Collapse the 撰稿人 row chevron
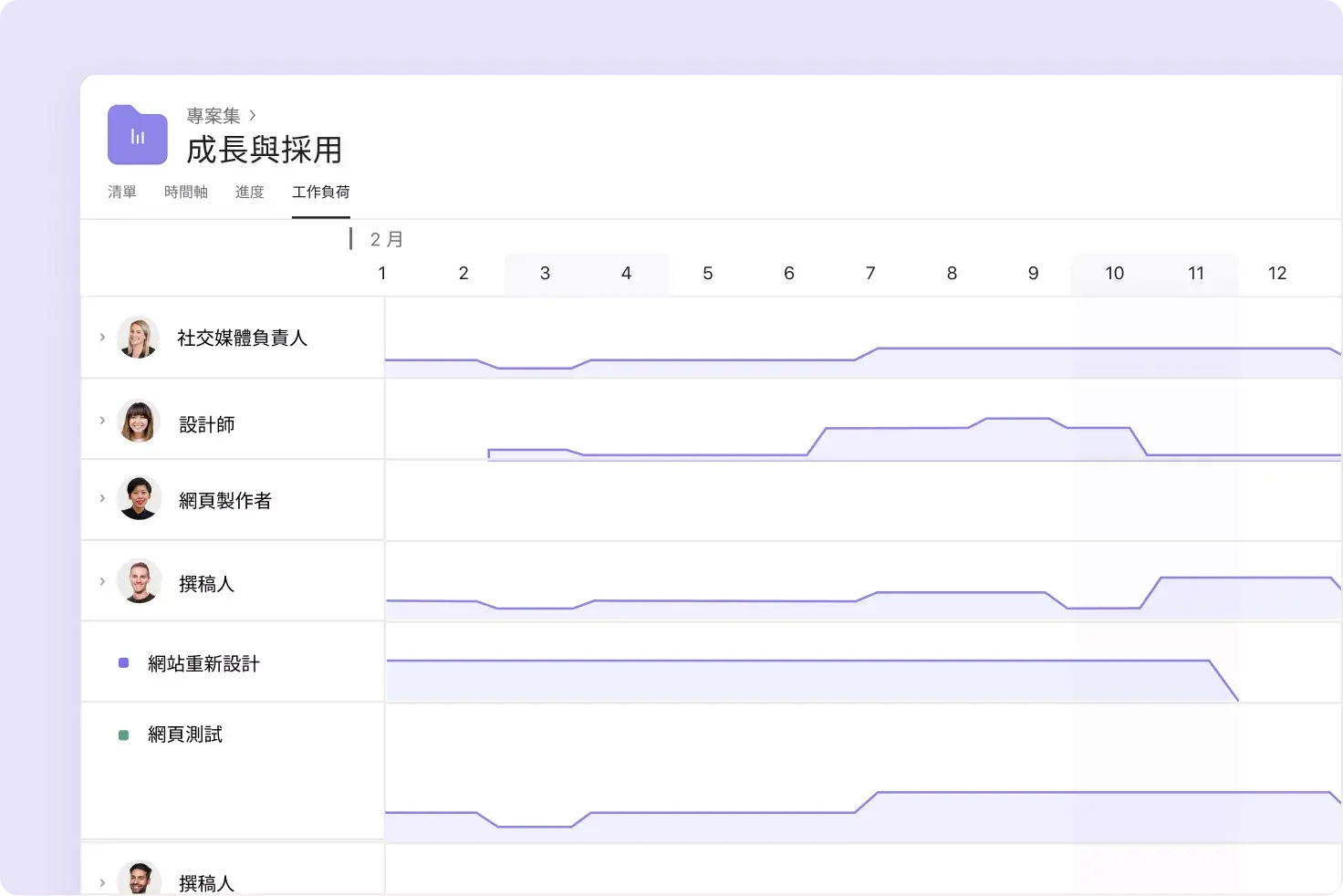Viewport: 1343px width, 896px height. click(x=101, y=581)
